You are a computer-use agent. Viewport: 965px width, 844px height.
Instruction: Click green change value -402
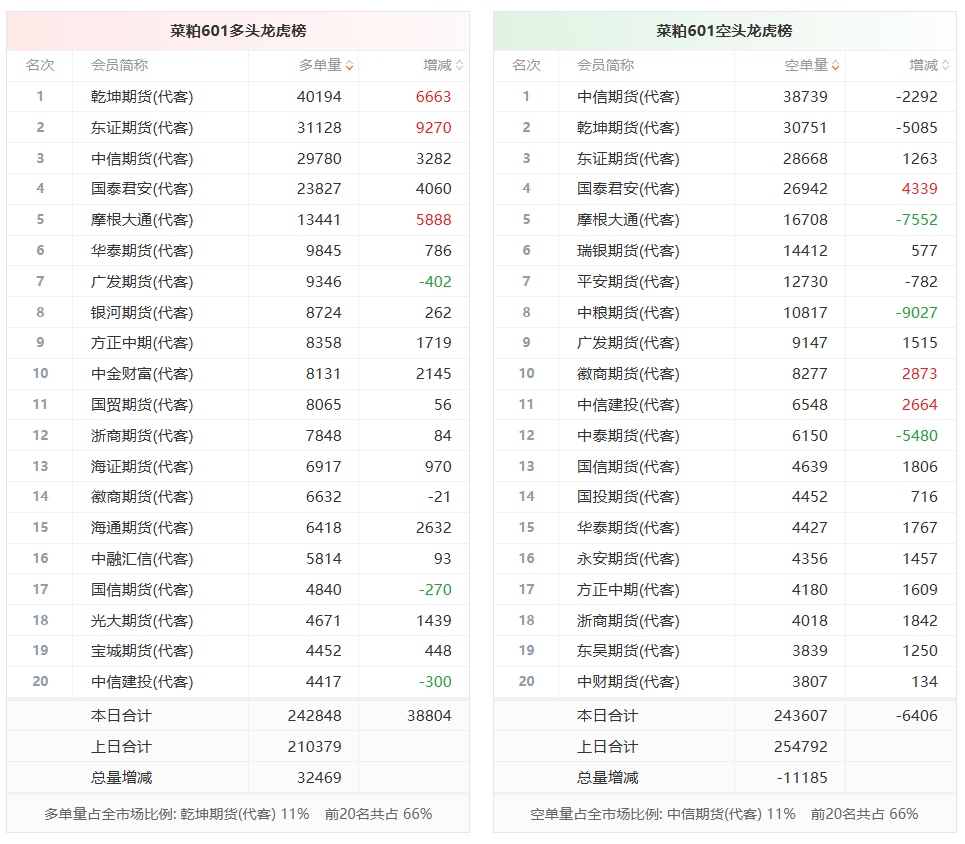pyautogui.click(x=435, y=281)
